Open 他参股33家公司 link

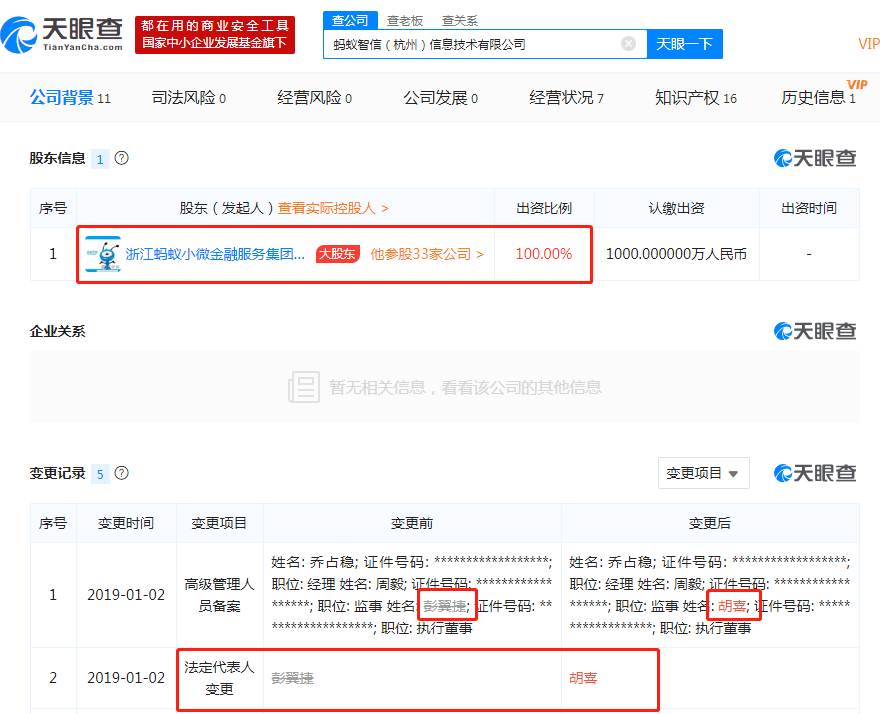(427, 254)
